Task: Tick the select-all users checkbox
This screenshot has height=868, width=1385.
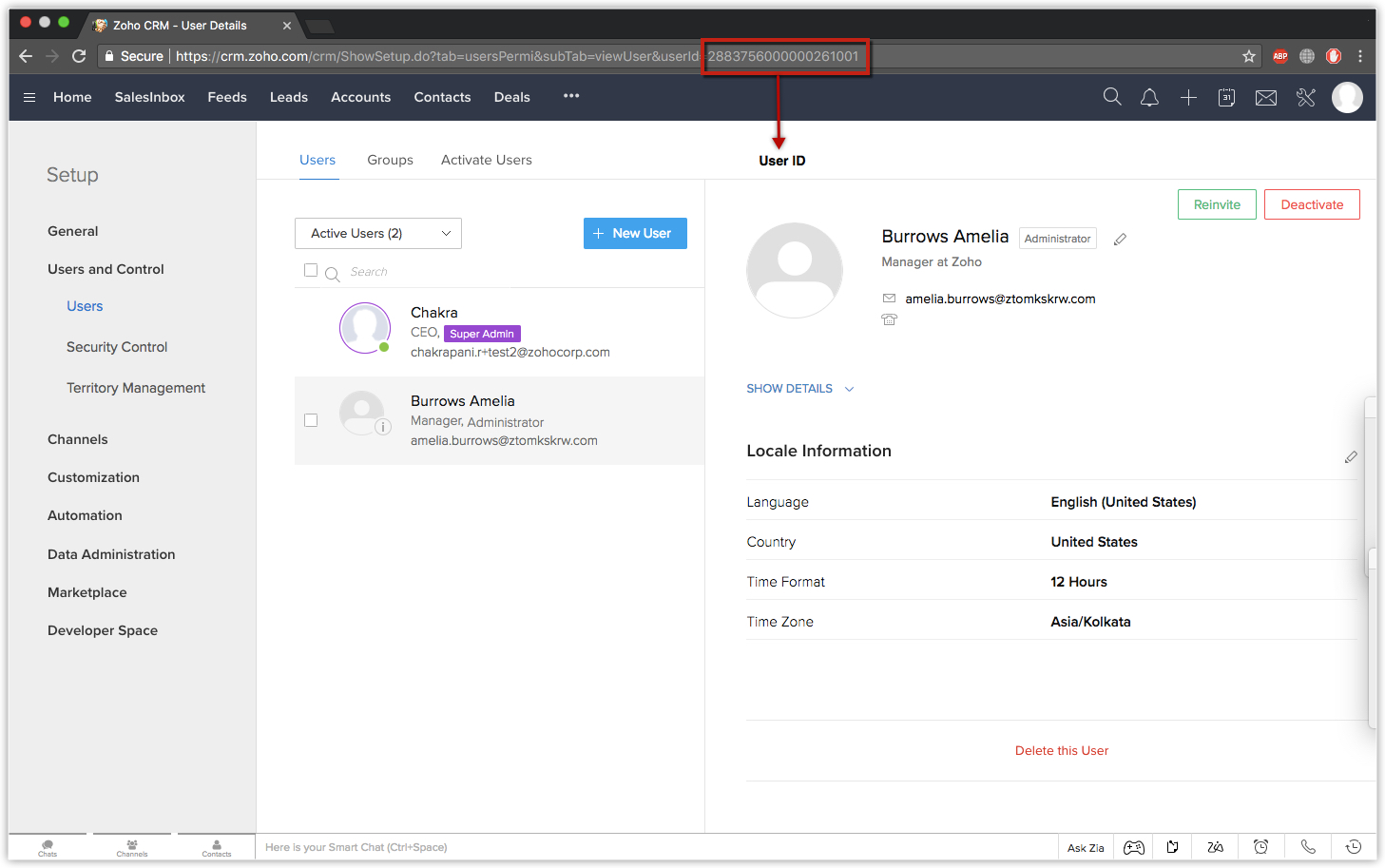Action: point(311,270)
